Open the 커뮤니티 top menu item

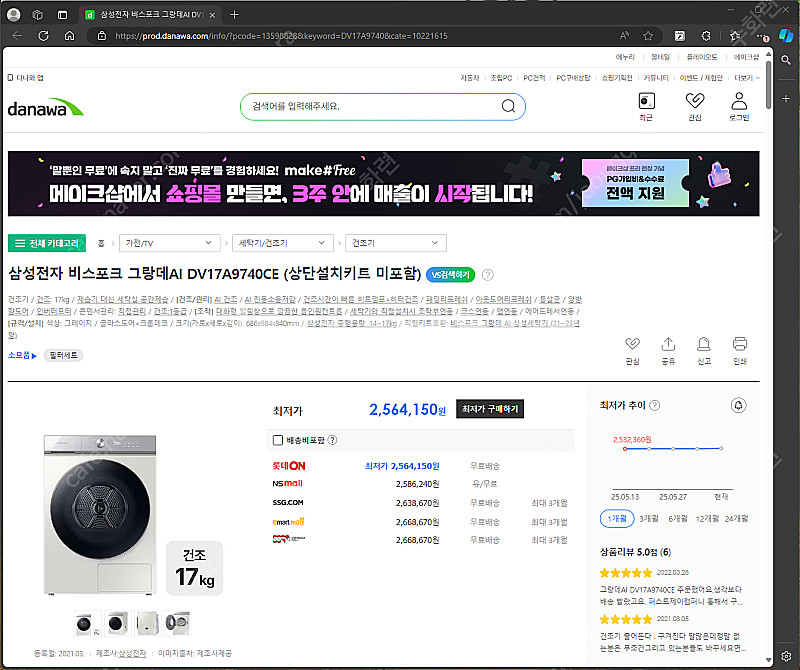(x=656, y=78)
